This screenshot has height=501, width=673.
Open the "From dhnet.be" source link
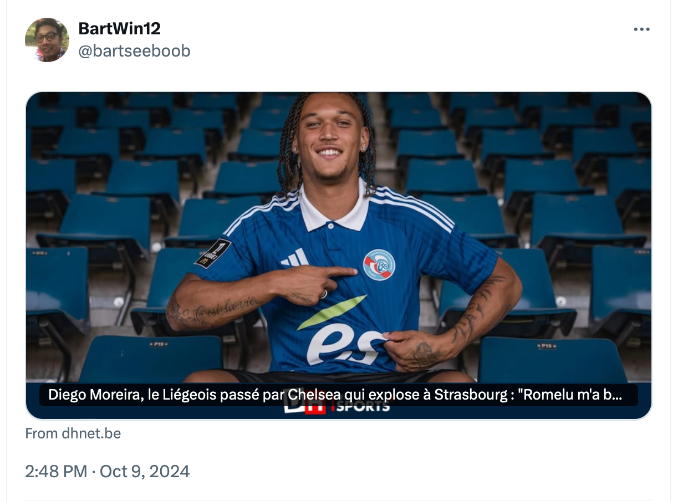[73, 433]
